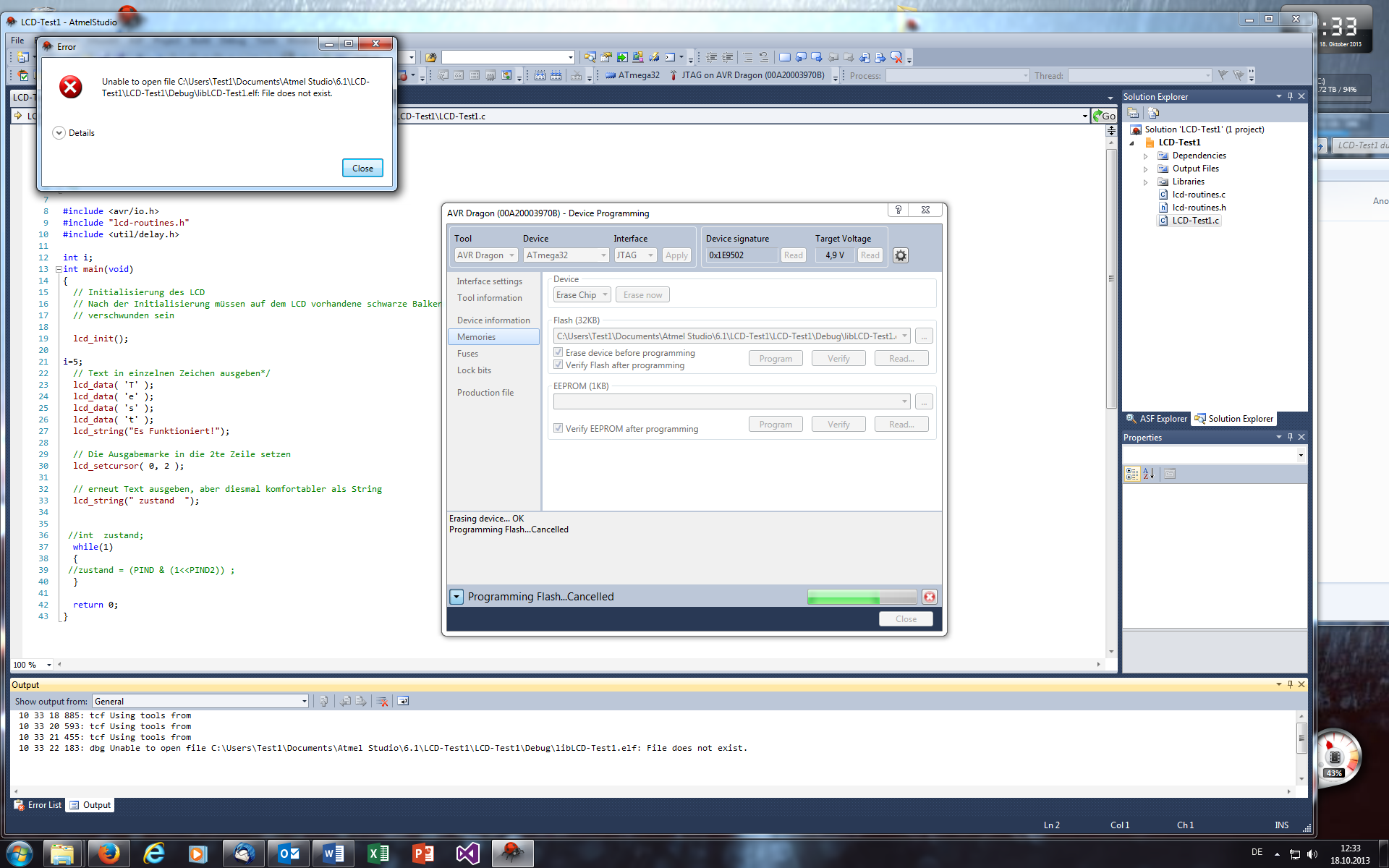This screenshot has height=868, width=1389.
Task: Open the Flash file path dropdown
Action: coord(904,336)
